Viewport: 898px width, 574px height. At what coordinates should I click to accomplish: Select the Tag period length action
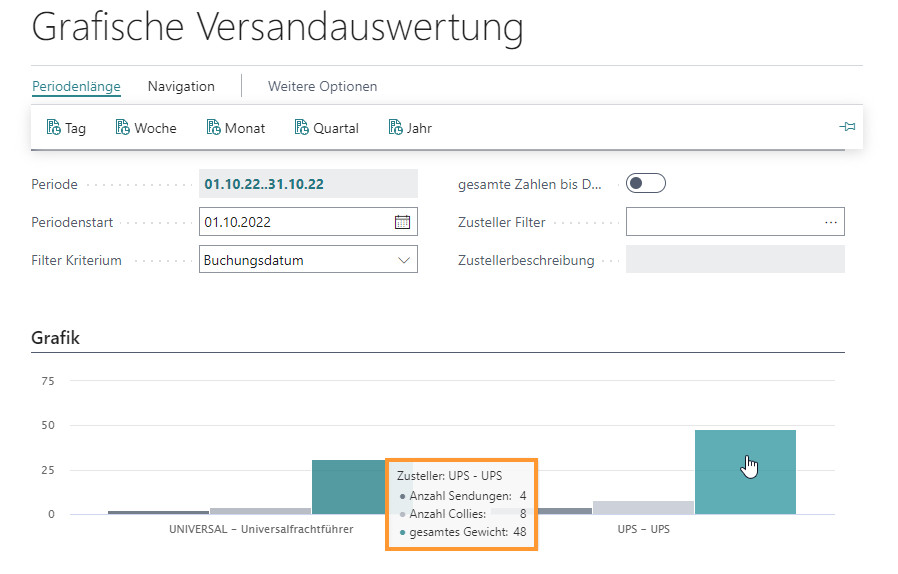[x=66, y=128]
